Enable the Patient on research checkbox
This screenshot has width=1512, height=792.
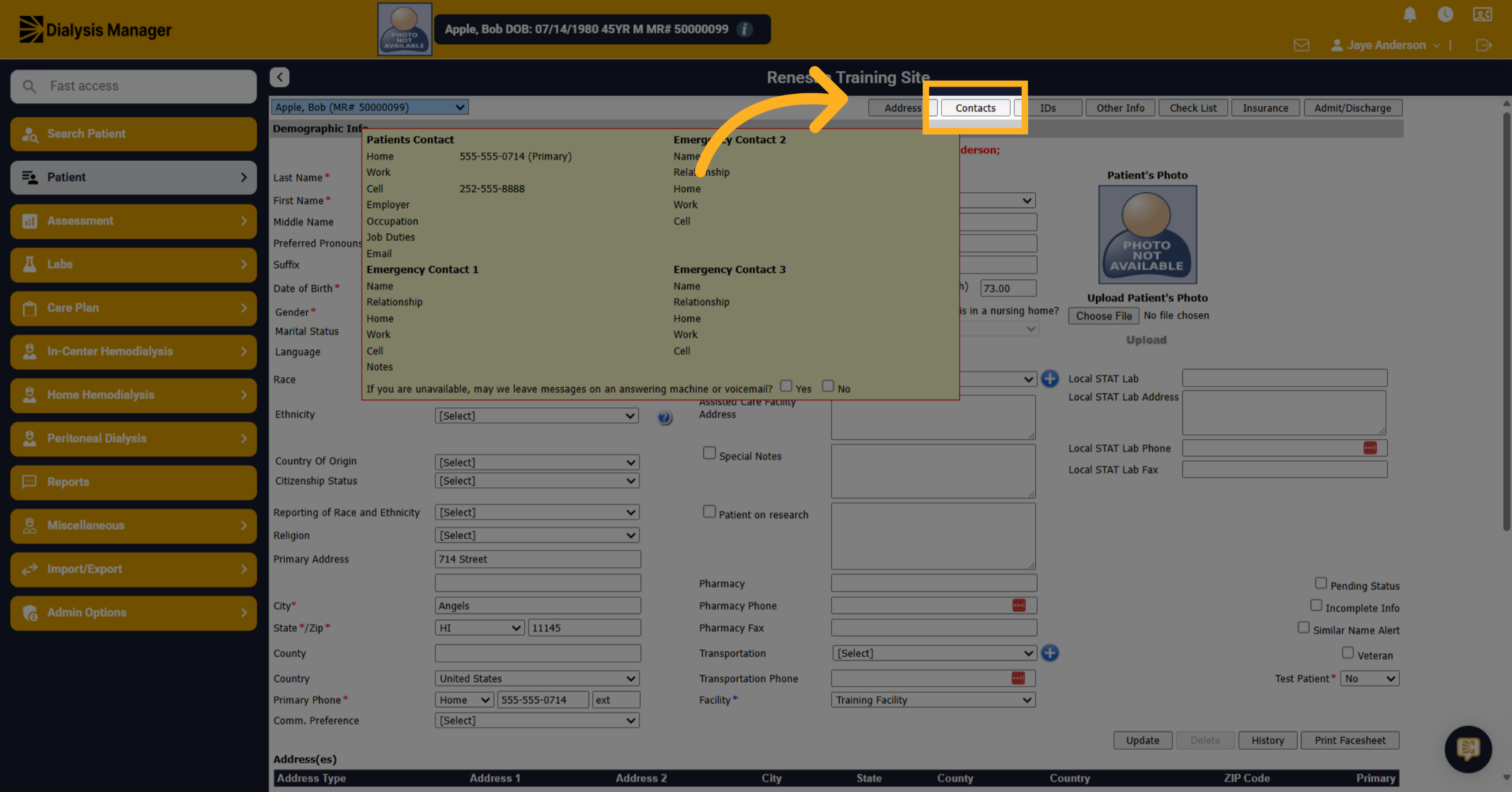click(x=709, y=512)
